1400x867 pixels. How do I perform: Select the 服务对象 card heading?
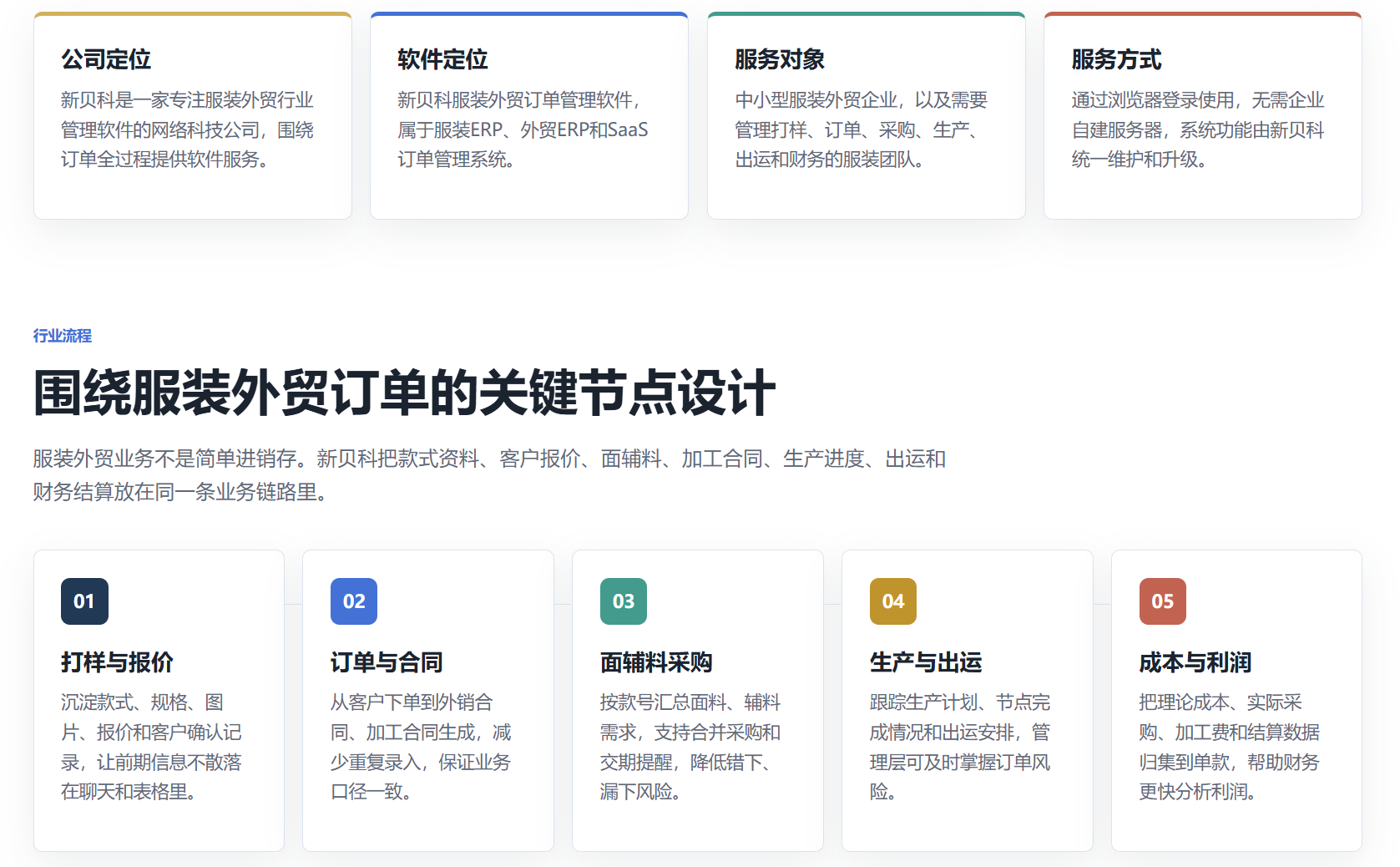tap(780, 59)
